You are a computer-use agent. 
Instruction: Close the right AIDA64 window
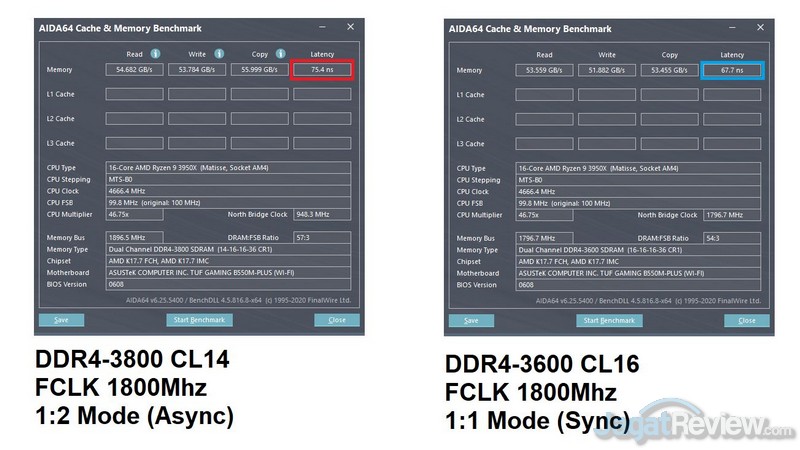tap(760, 28)
